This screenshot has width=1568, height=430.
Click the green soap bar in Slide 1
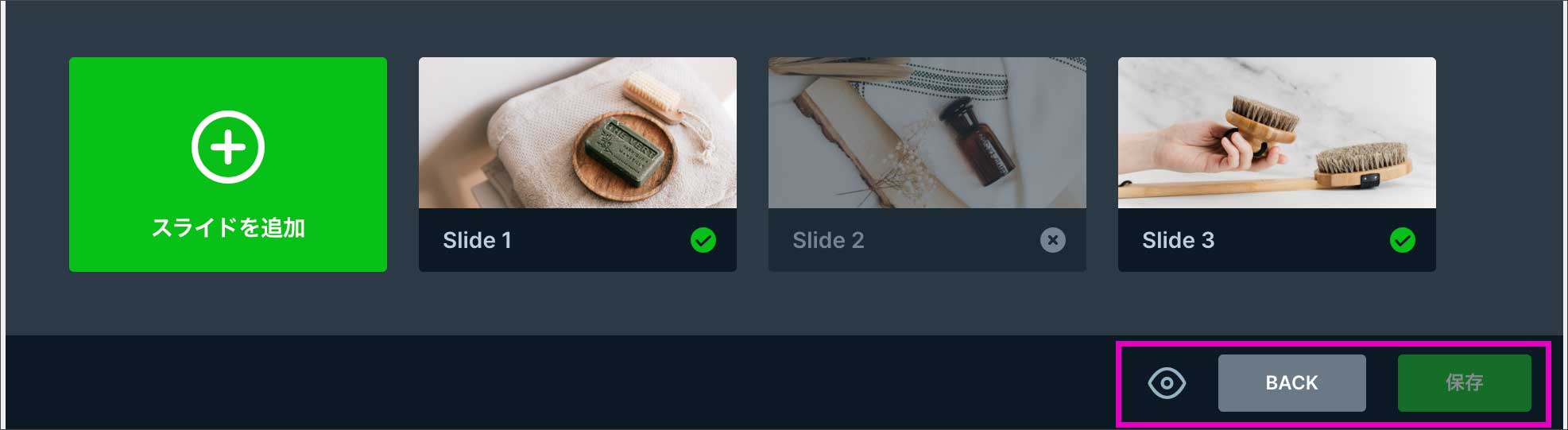623,152
